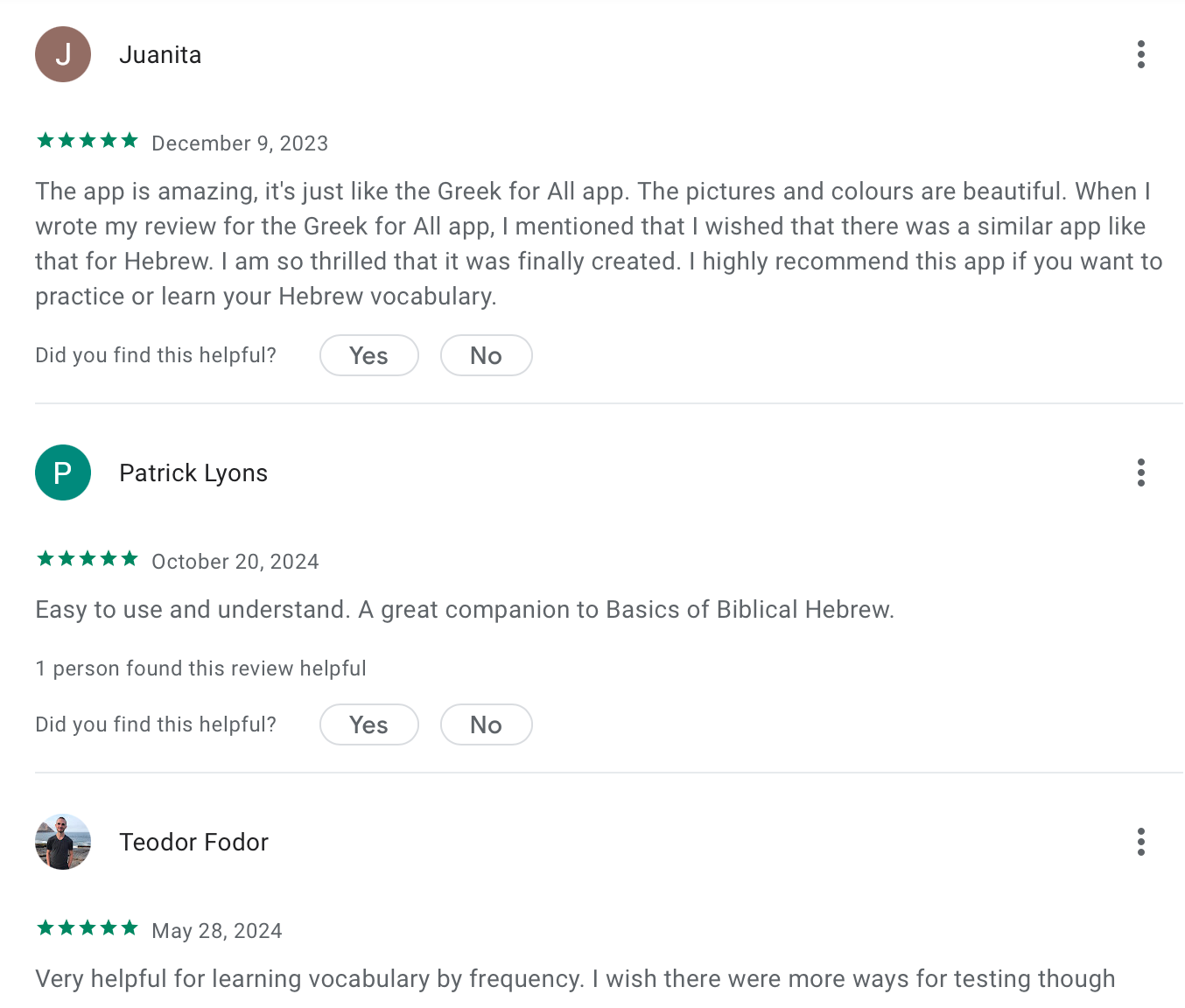Click the reviewer name Patrick Lyons
The height and width of the screenshot is (1008, 1185).
click(x=193, y=473)
